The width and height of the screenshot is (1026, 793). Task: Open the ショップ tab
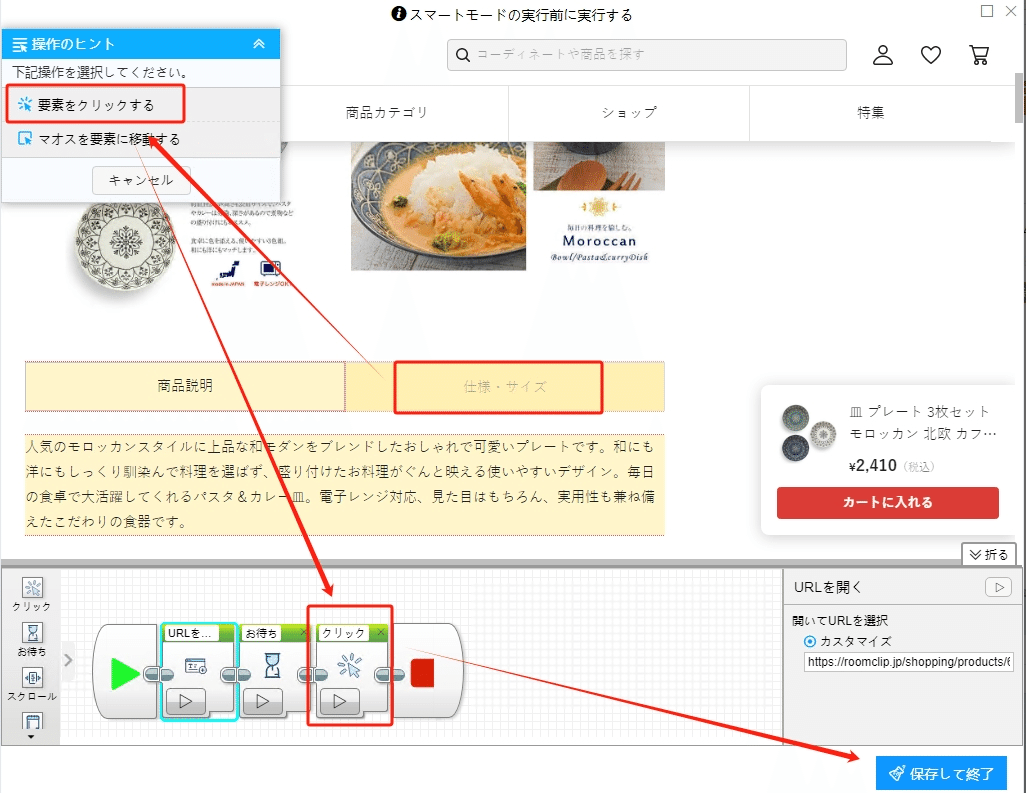(x=629, y=113)
